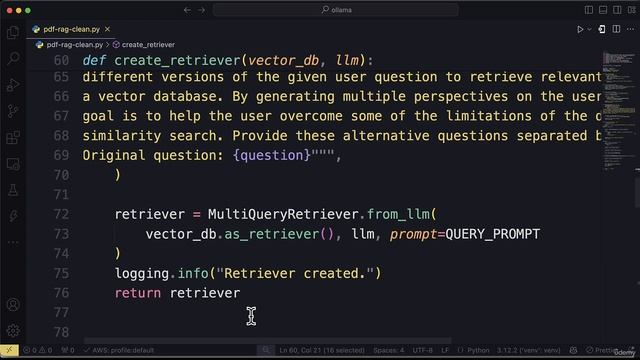This screenshot has height=360, width=640.
Task: Click QUERY_PROMPT on line 73
Action: pyautogui.click(x=493, y=234)
